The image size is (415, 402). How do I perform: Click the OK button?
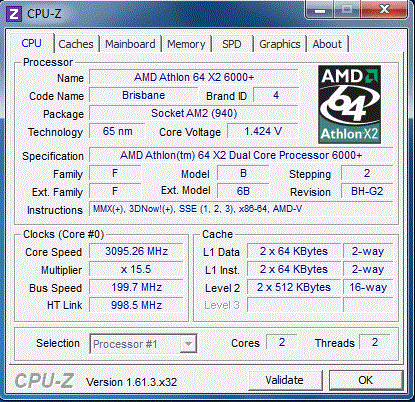366,380
